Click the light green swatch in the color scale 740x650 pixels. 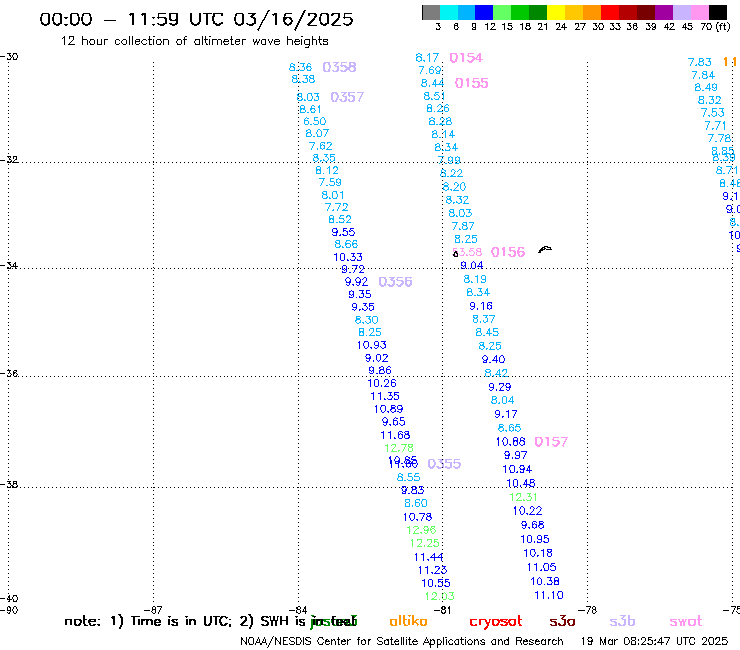pyautogui.click(x=502, y=12)
